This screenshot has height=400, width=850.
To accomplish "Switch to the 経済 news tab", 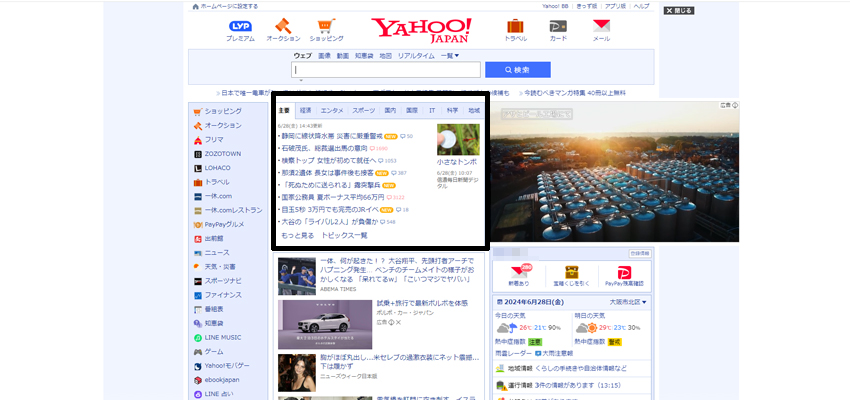I will (x=306, y=111).
